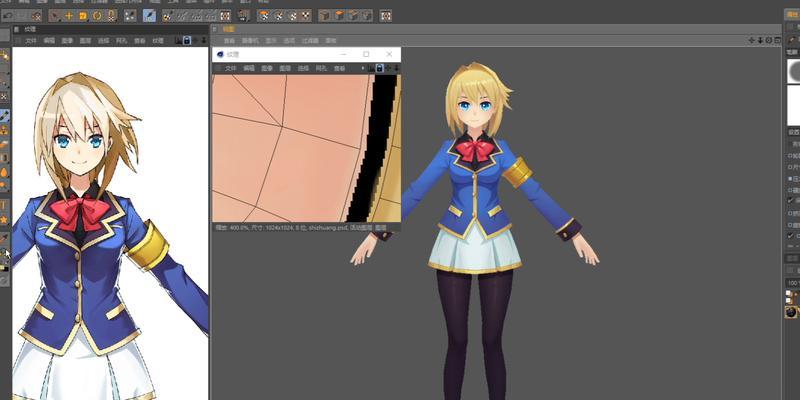The width and height of the screenshot is (800, 400).
Task: Click the checkered icon at far right of top toolbar
Action: pos(386,16)
